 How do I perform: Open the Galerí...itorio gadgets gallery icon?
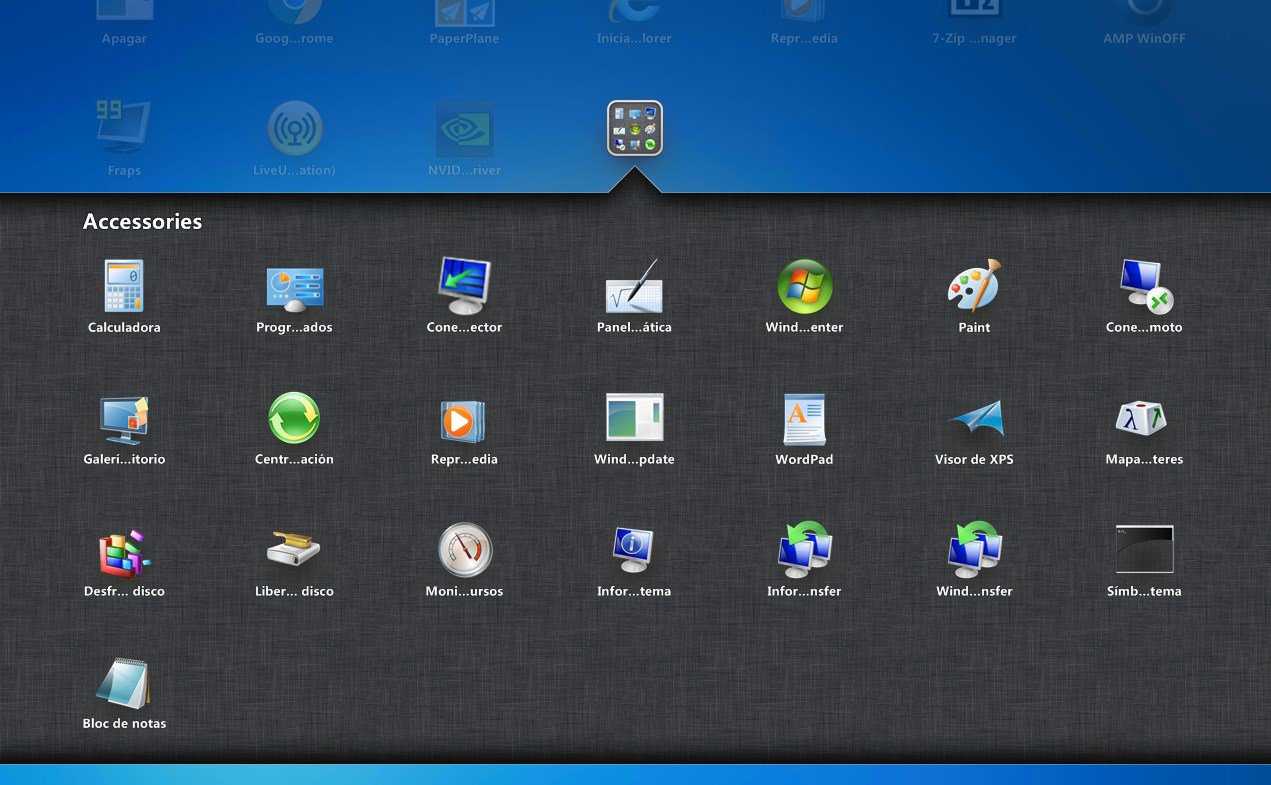coord(124,419)
